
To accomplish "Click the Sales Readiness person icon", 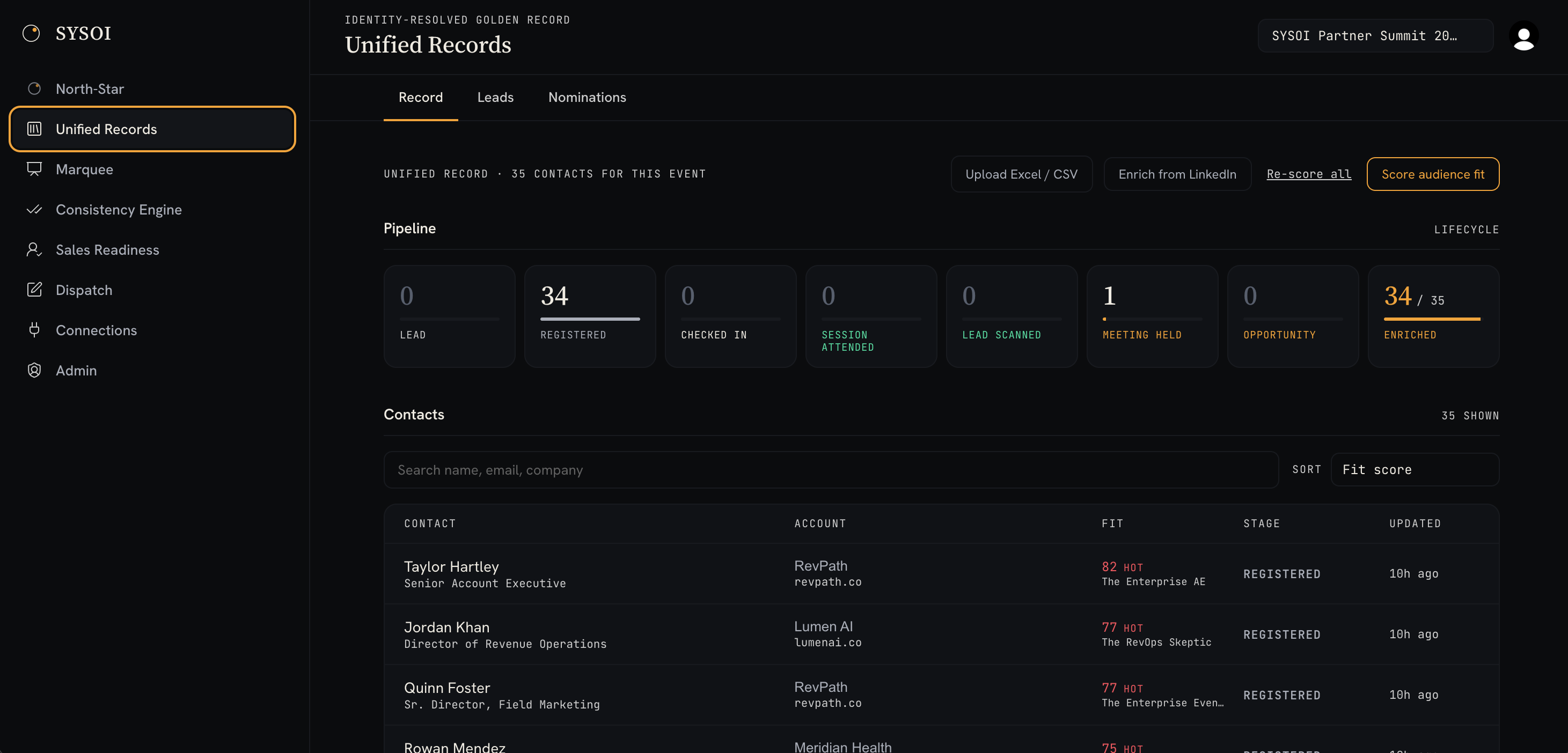I will pyautogui.click(x=34, y=249).
